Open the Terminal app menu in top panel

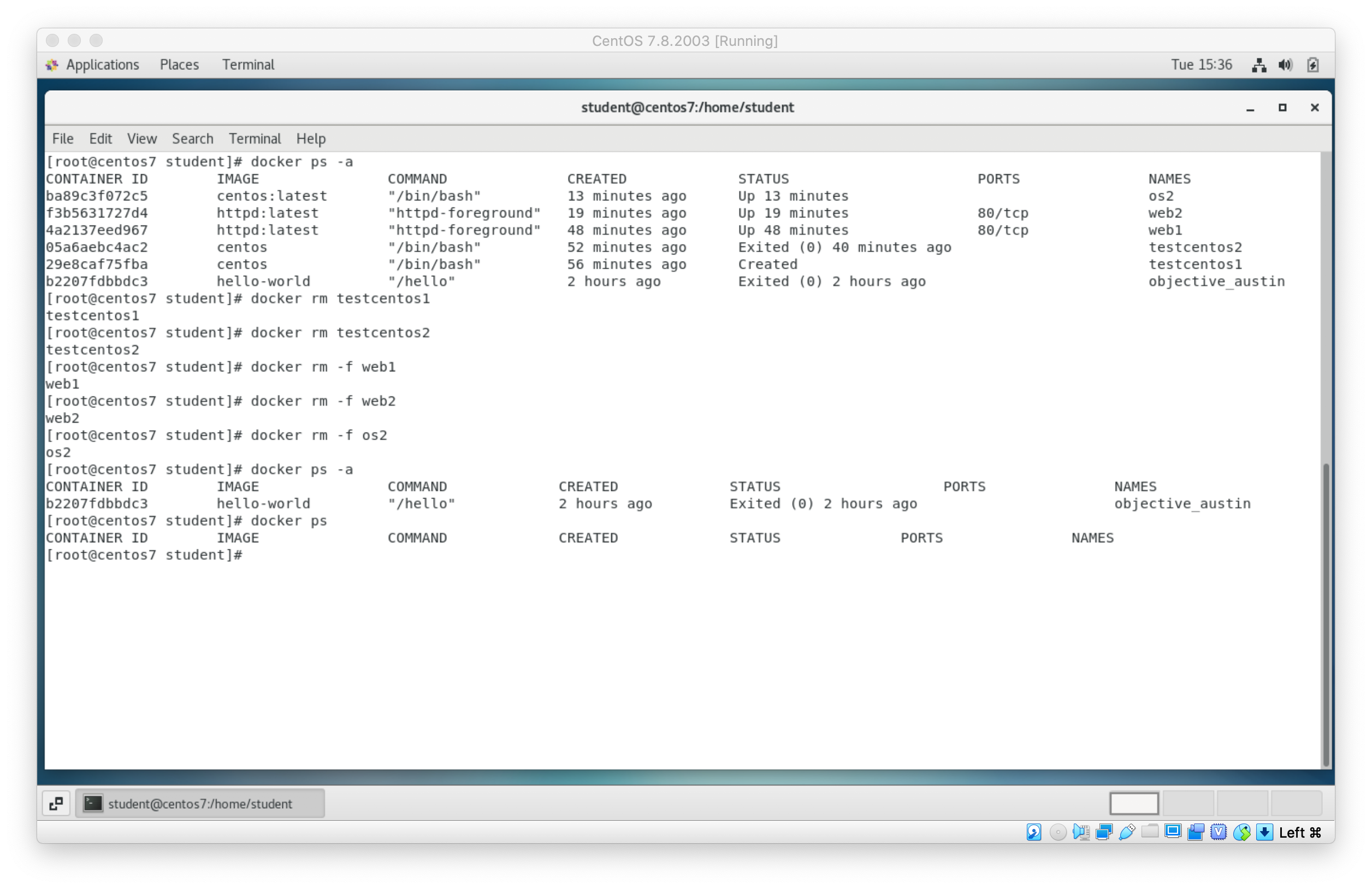tap(248, 64)
